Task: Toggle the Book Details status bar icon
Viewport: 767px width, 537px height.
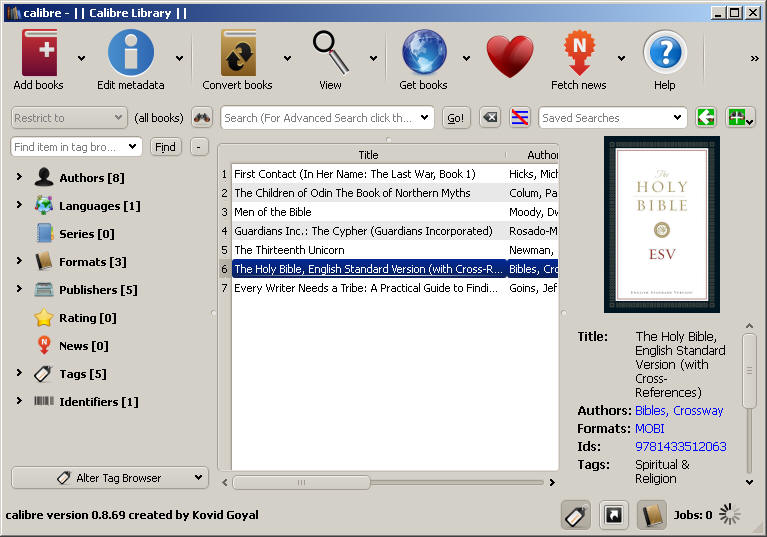Action: [652, 515]
